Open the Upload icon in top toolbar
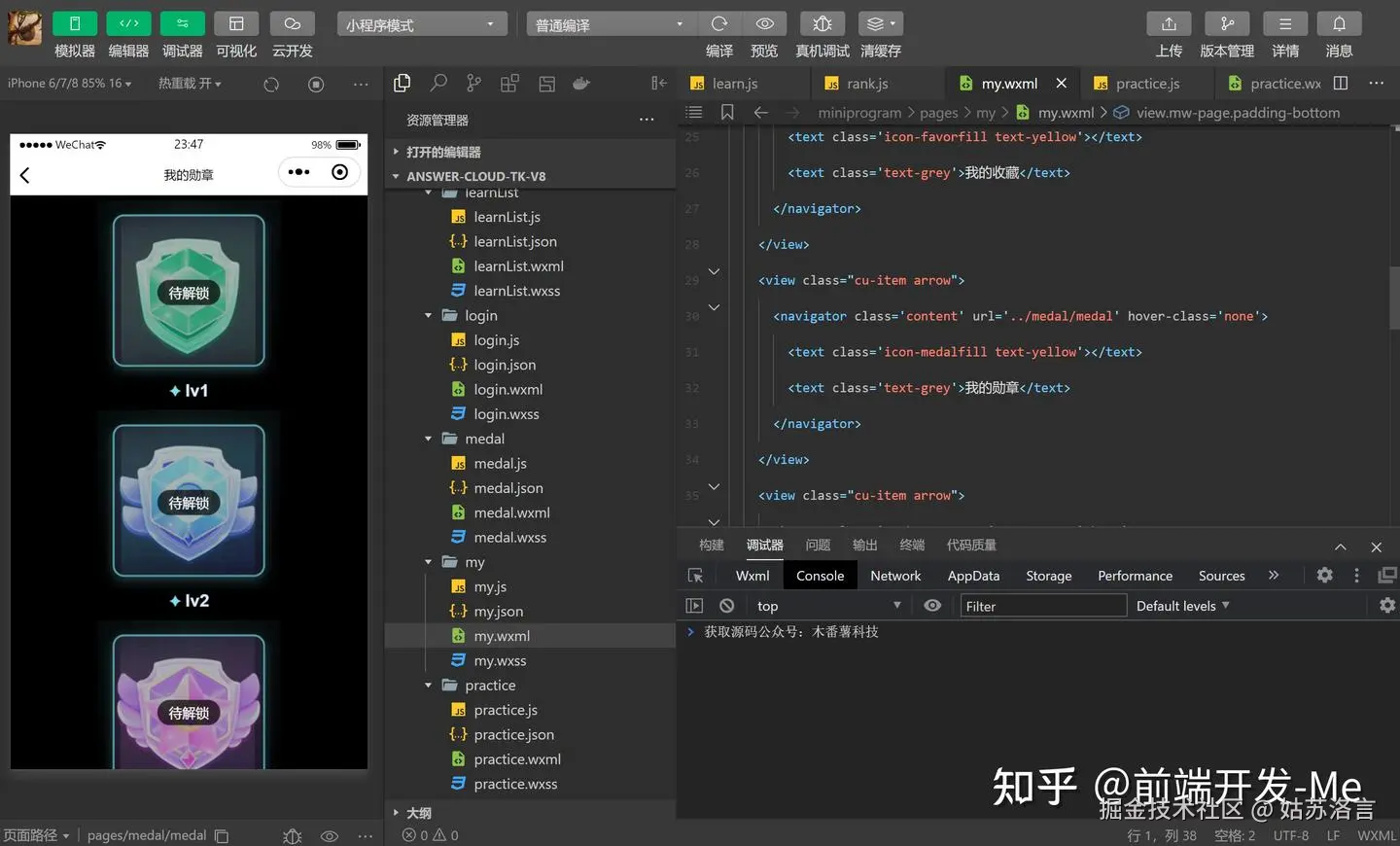 [x=1169, y=24]
